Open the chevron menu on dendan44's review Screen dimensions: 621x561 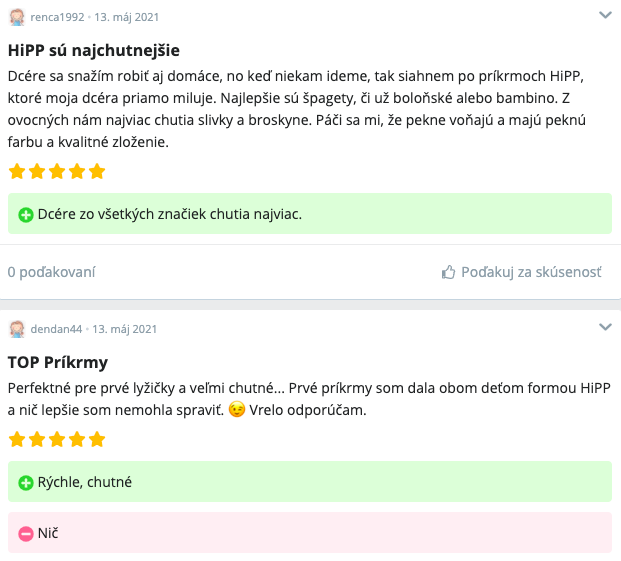[605, 327]
